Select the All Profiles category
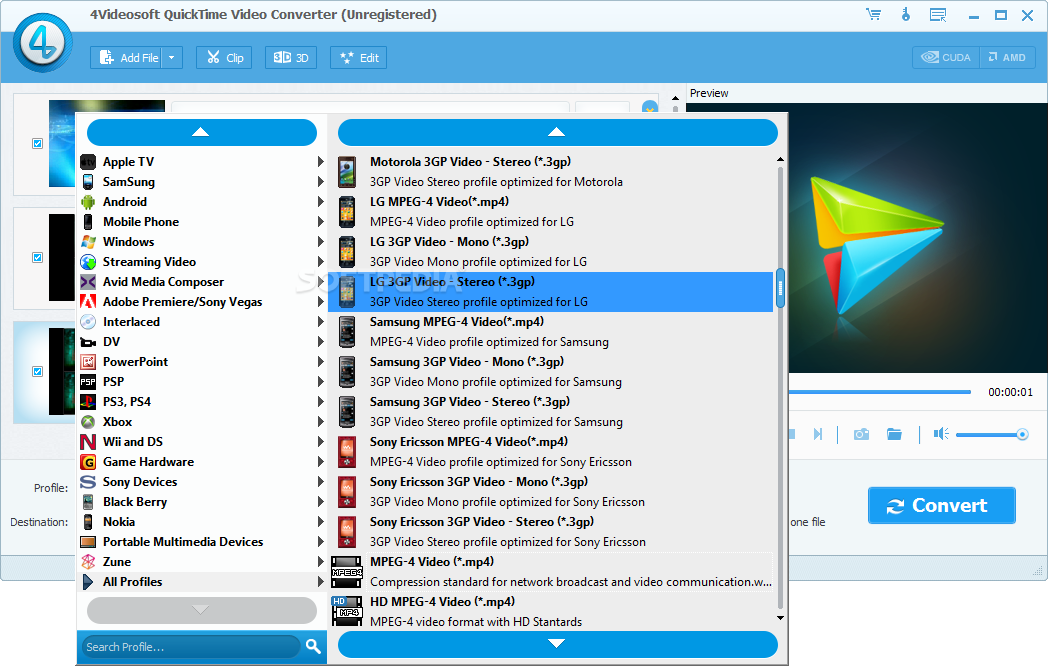The height and width of the screenshot is (666, 1048). (x=201, y=582)
